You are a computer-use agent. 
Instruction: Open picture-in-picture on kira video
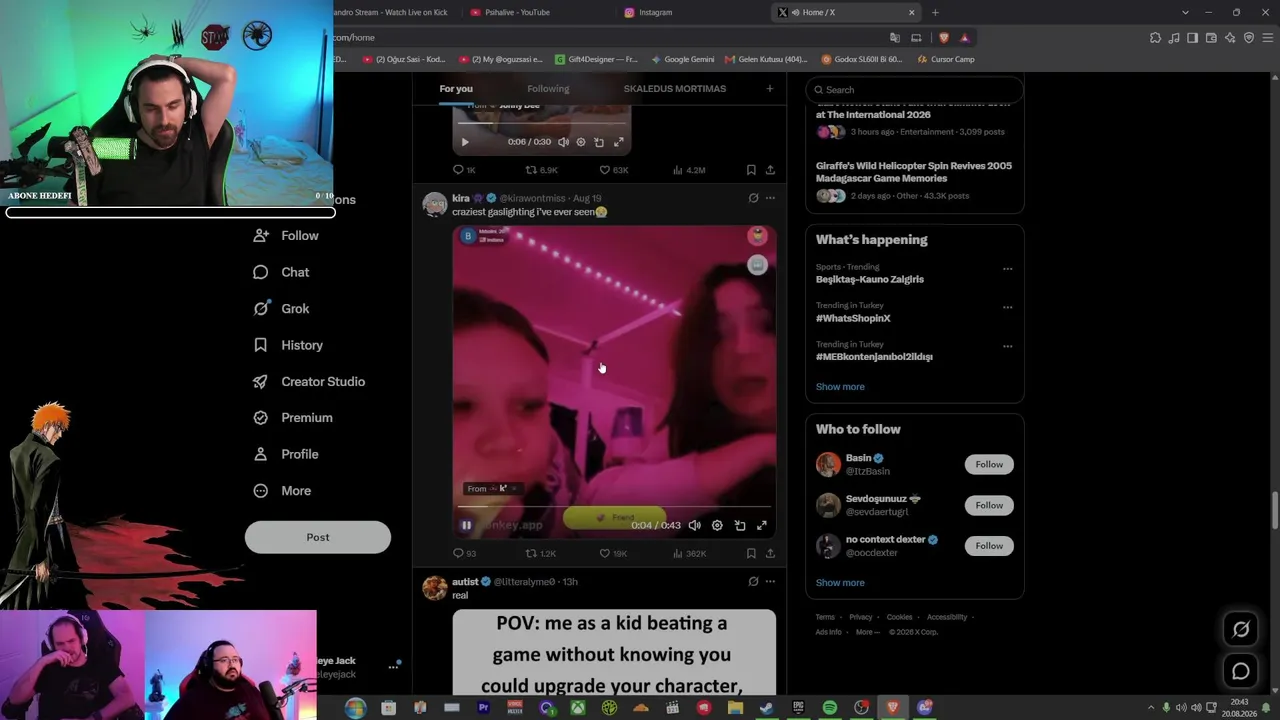click(x=740, y=525)
